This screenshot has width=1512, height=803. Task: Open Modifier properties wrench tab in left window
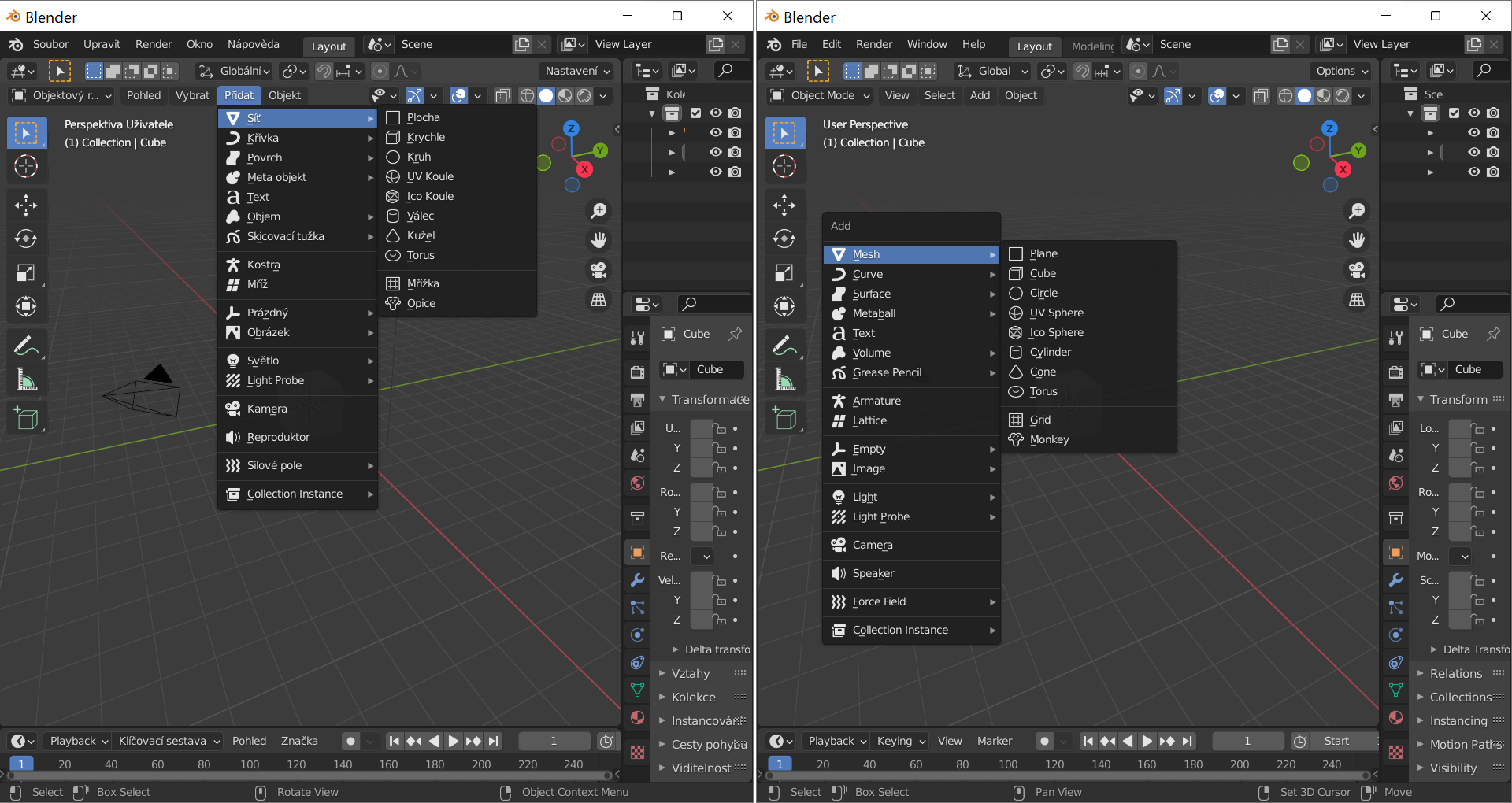637,580
